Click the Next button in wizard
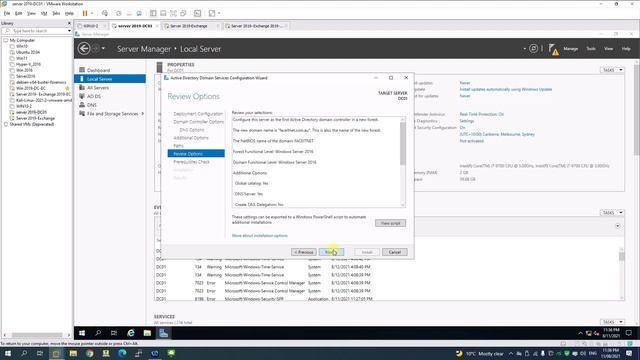The width and height of the screenshot is (640, 360). coord(331,252)
